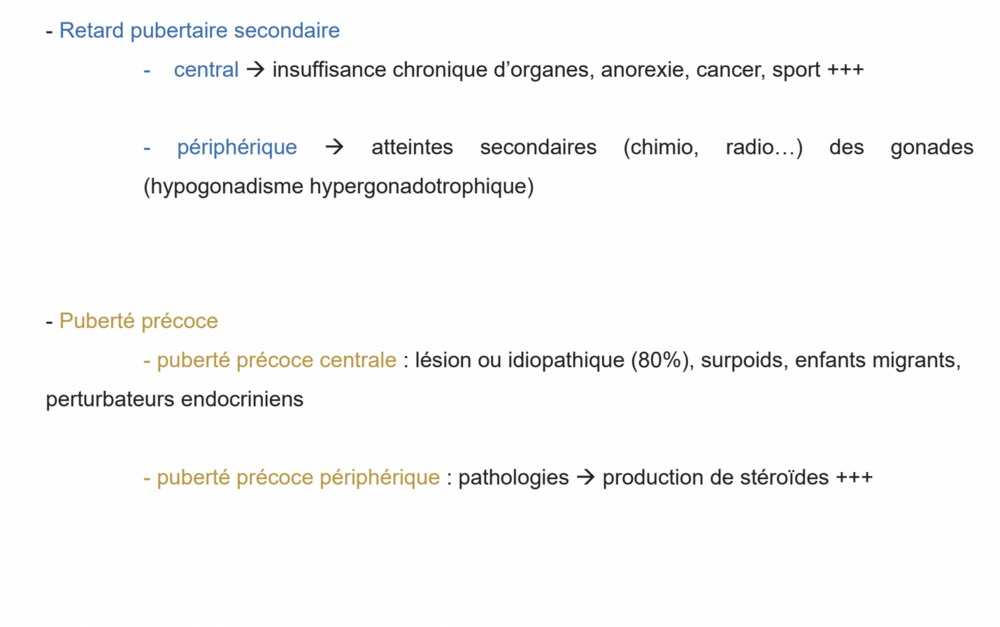Click the text "production de stéroïdes"
Image resolution: width=1000 pixels, height=627 pixels.
point(716,478)
